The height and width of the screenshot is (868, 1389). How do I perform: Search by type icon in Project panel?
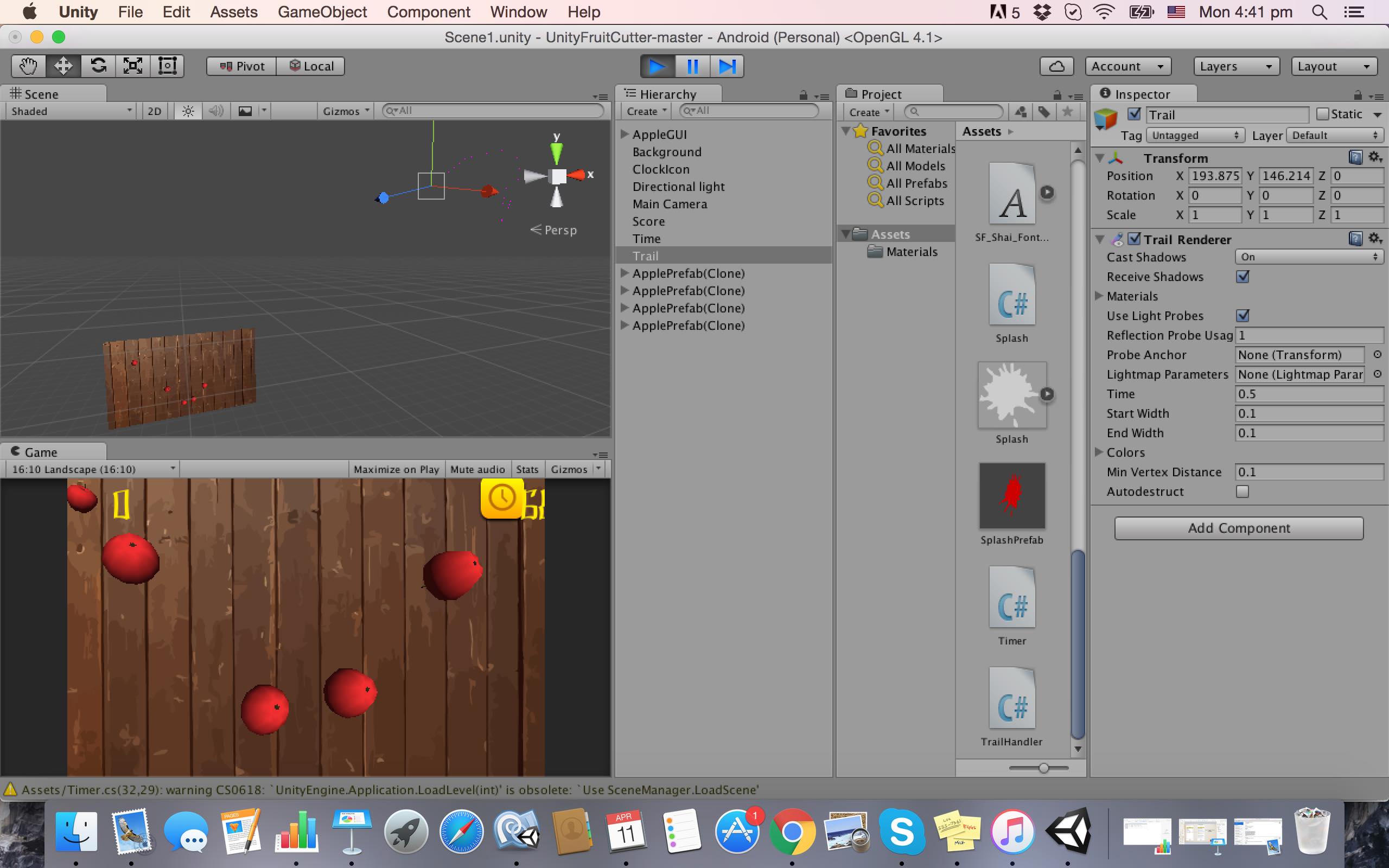1021,111
